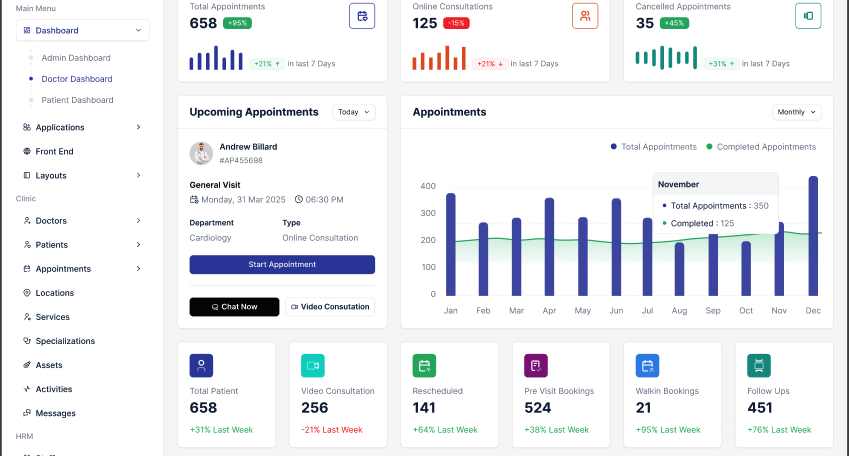Toggle Completed Appointments legend series
The height and width of the screenshot is (456, 849).
pyautogui.click(x=761, y=147)
